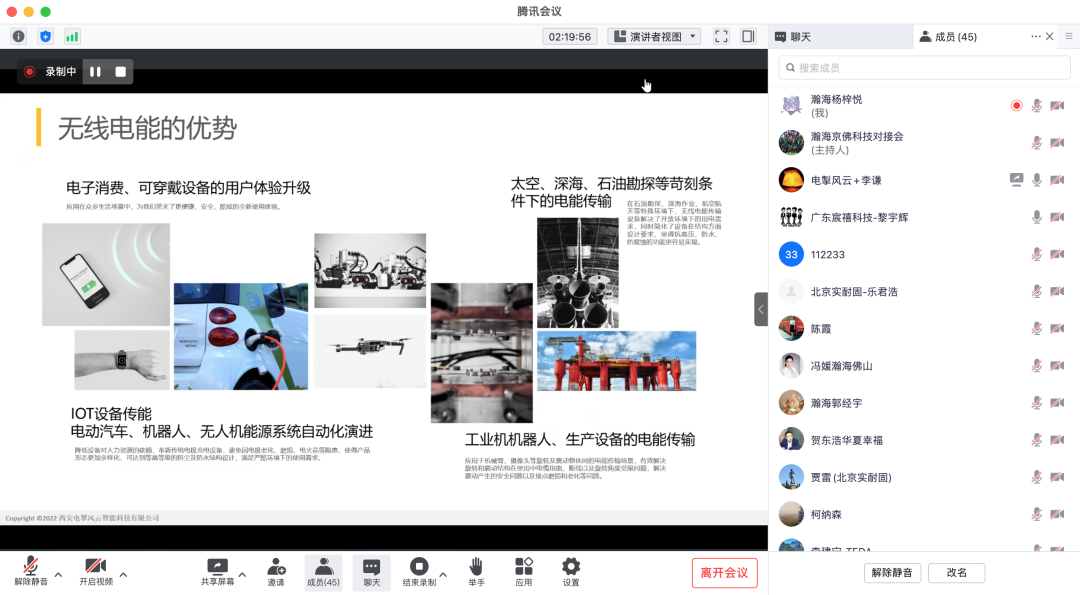The width and height of the screenshot is (1080, 595).
Task: Click the red 离开会议 button
Action: pyautogui.click(x=723, y=573)
